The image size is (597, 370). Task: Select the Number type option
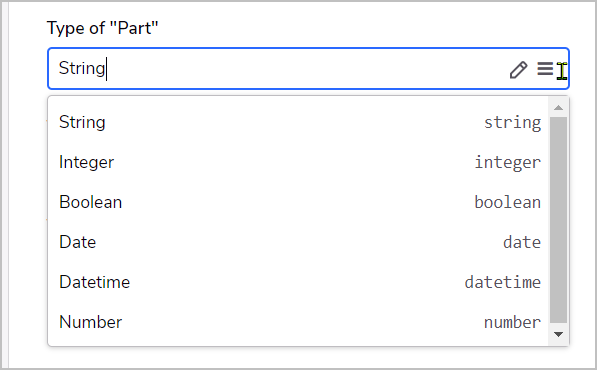point(298,322)
